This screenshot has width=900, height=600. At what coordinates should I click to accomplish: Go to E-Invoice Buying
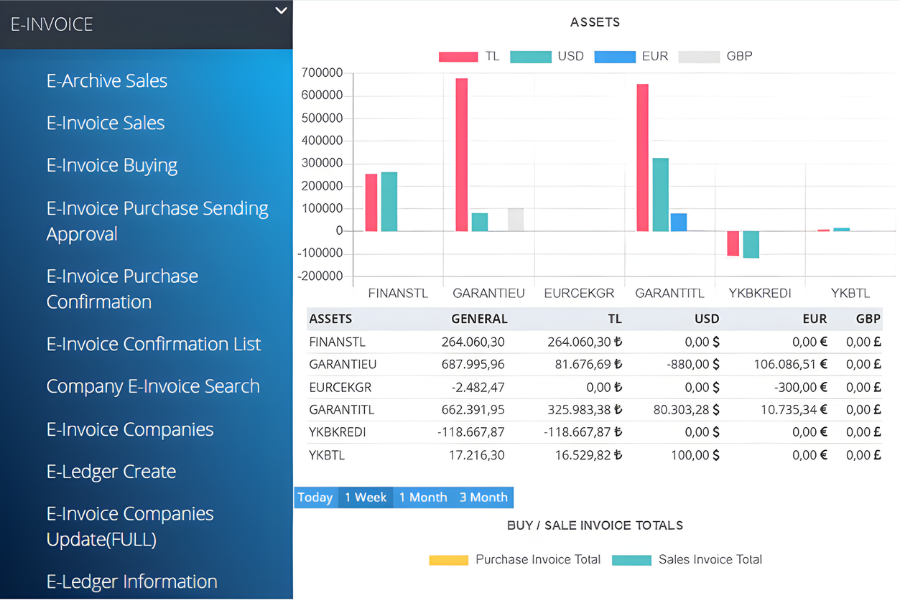tap(112, 166)
